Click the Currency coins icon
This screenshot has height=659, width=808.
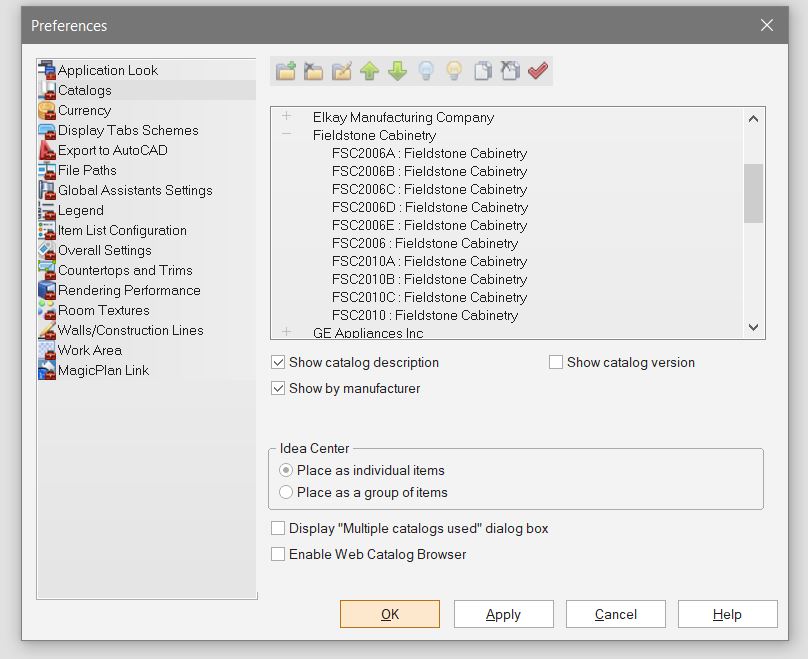[x=47, y=110]
